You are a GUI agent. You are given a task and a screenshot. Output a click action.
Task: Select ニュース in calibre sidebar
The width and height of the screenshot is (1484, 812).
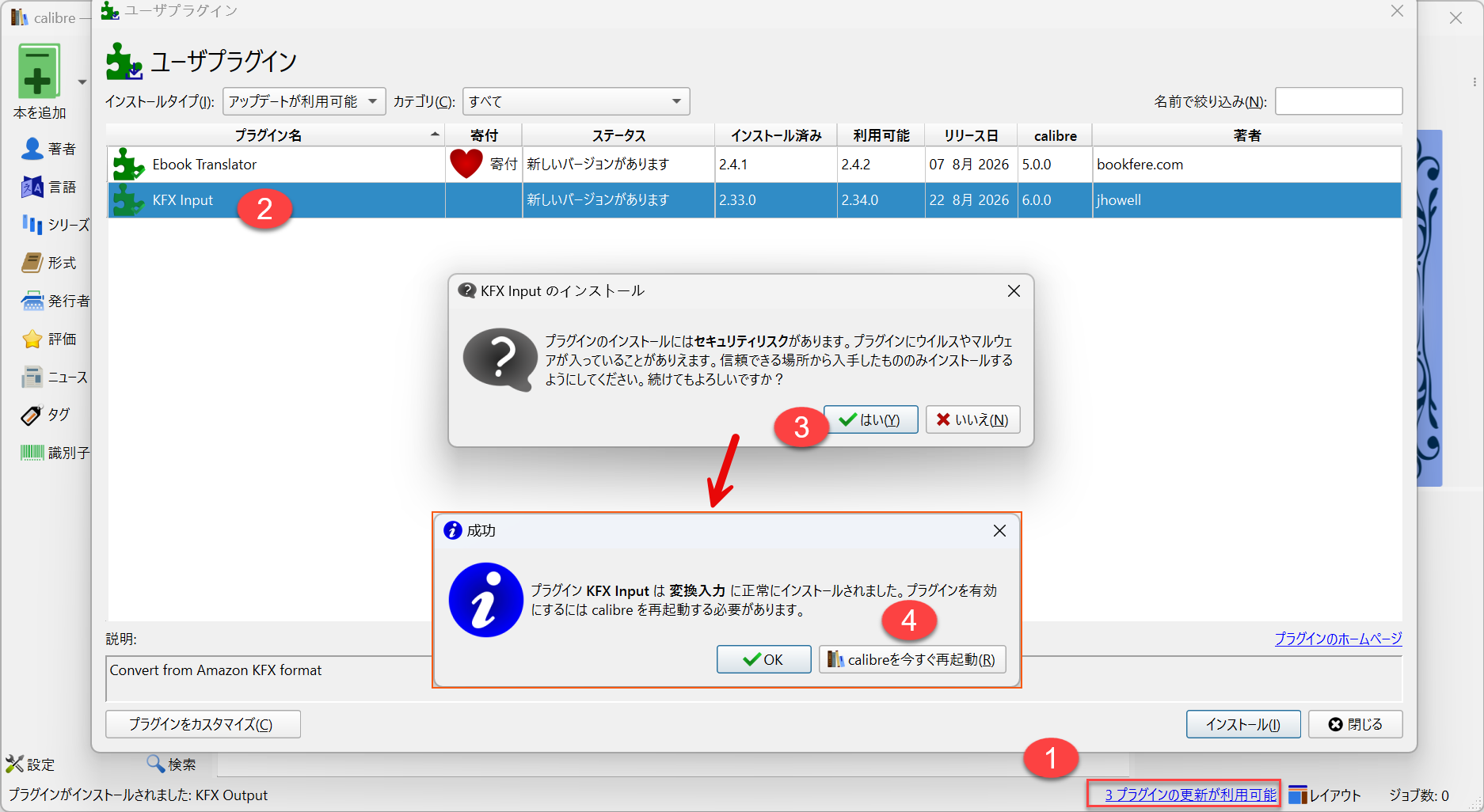click(x=55, y=377)
